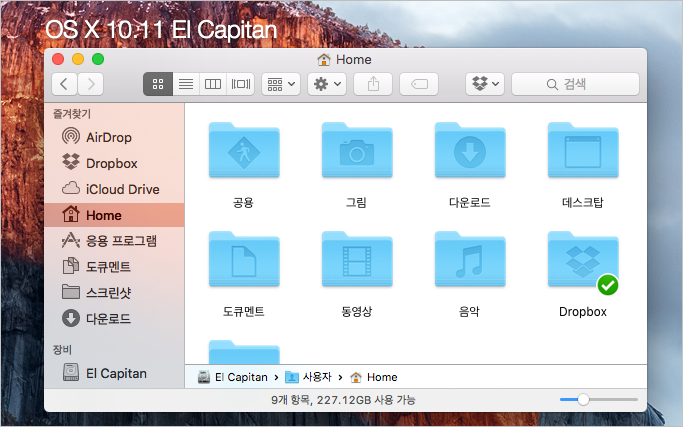Open 스크린샷 in the sidebar

pyautogui.click(x=114, y=292)
